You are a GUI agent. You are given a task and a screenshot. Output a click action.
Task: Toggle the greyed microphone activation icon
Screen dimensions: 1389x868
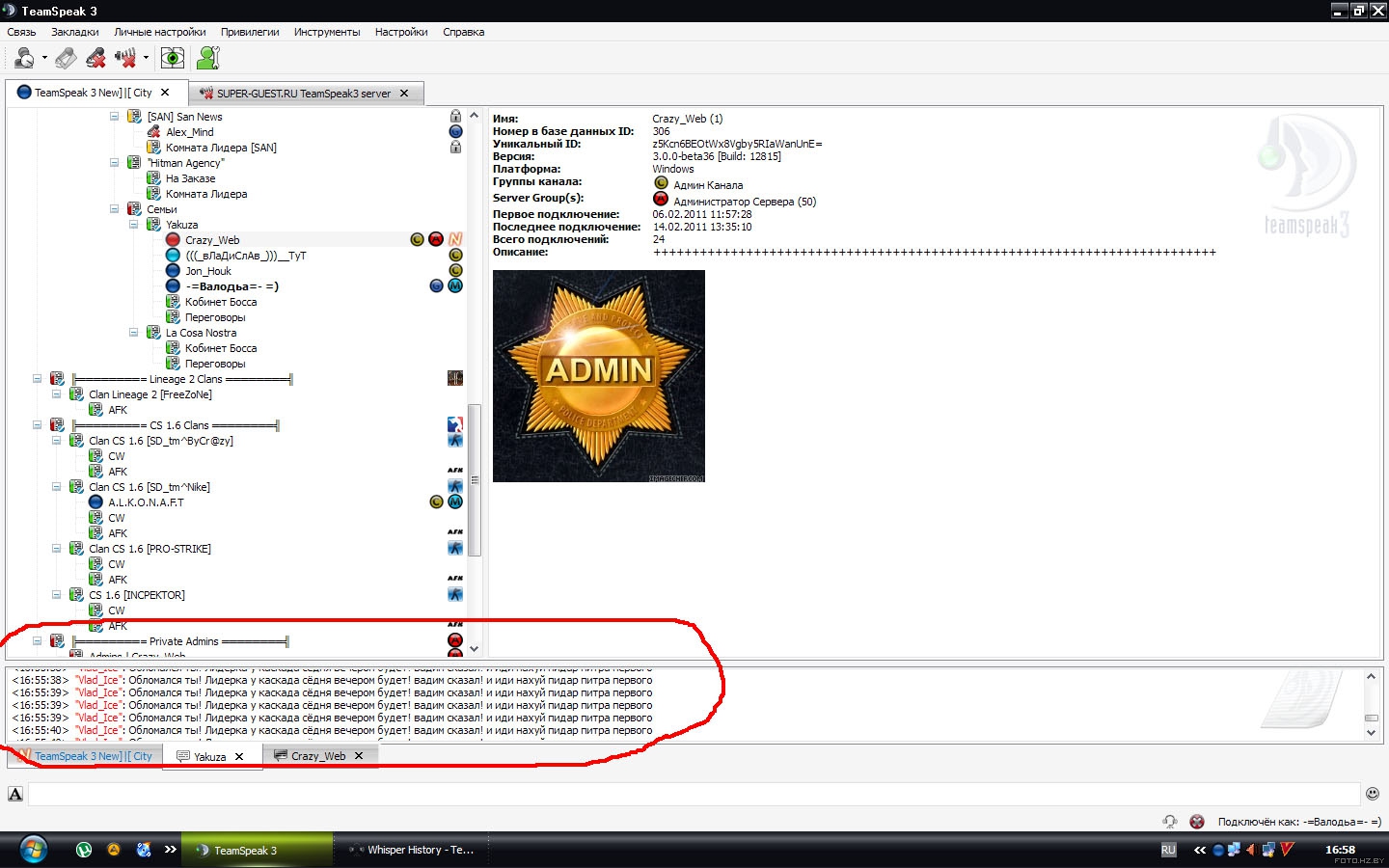tap(66, 58)
